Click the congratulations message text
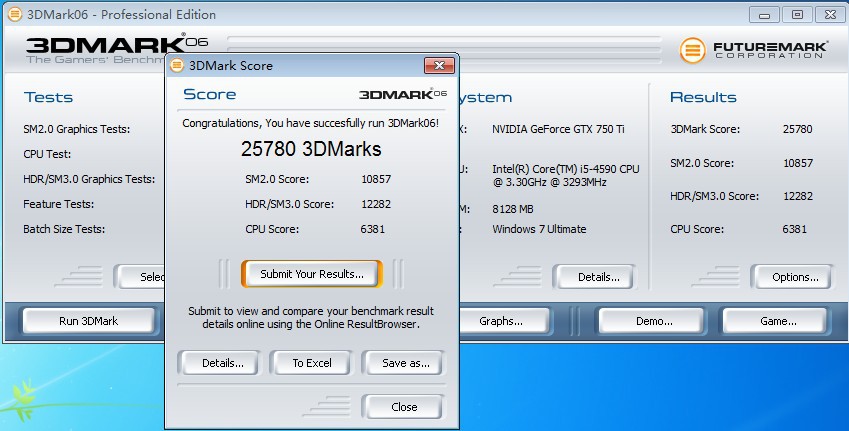Screen dimensions: 849x431 click(x=311, y=123)
